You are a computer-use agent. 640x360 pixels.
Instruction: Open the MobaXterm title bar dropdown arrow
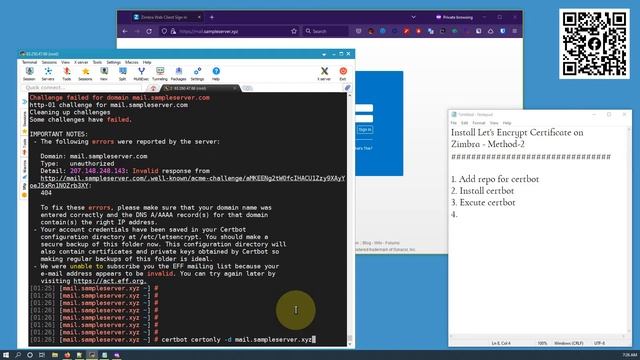click(324, 54)
